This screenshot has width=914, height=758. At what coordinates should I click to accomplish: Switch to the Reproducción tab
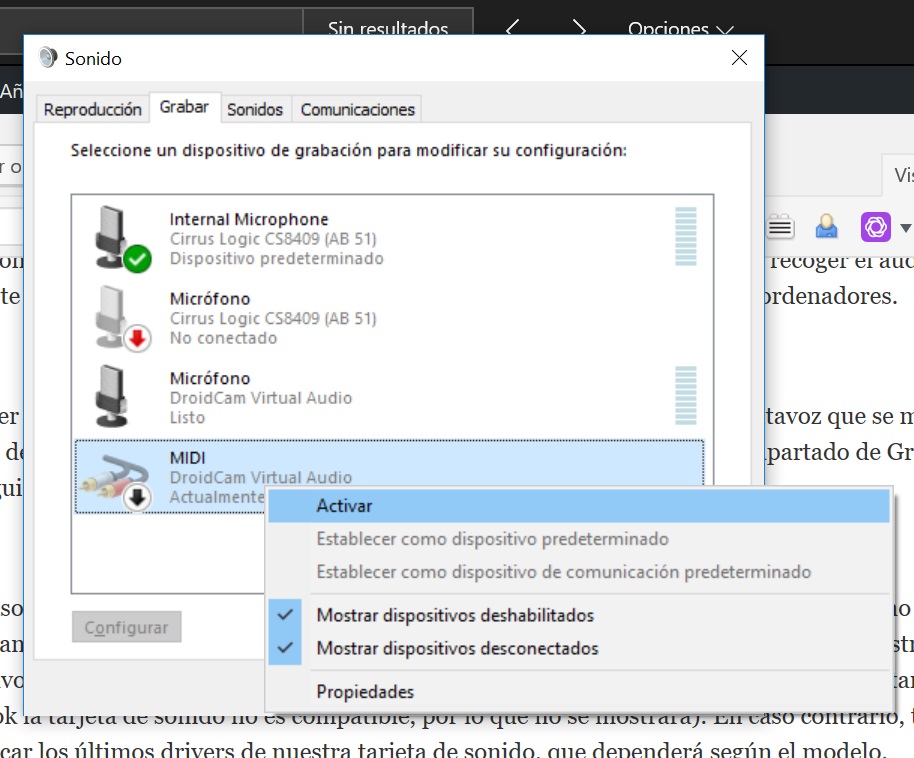point(93,110)
